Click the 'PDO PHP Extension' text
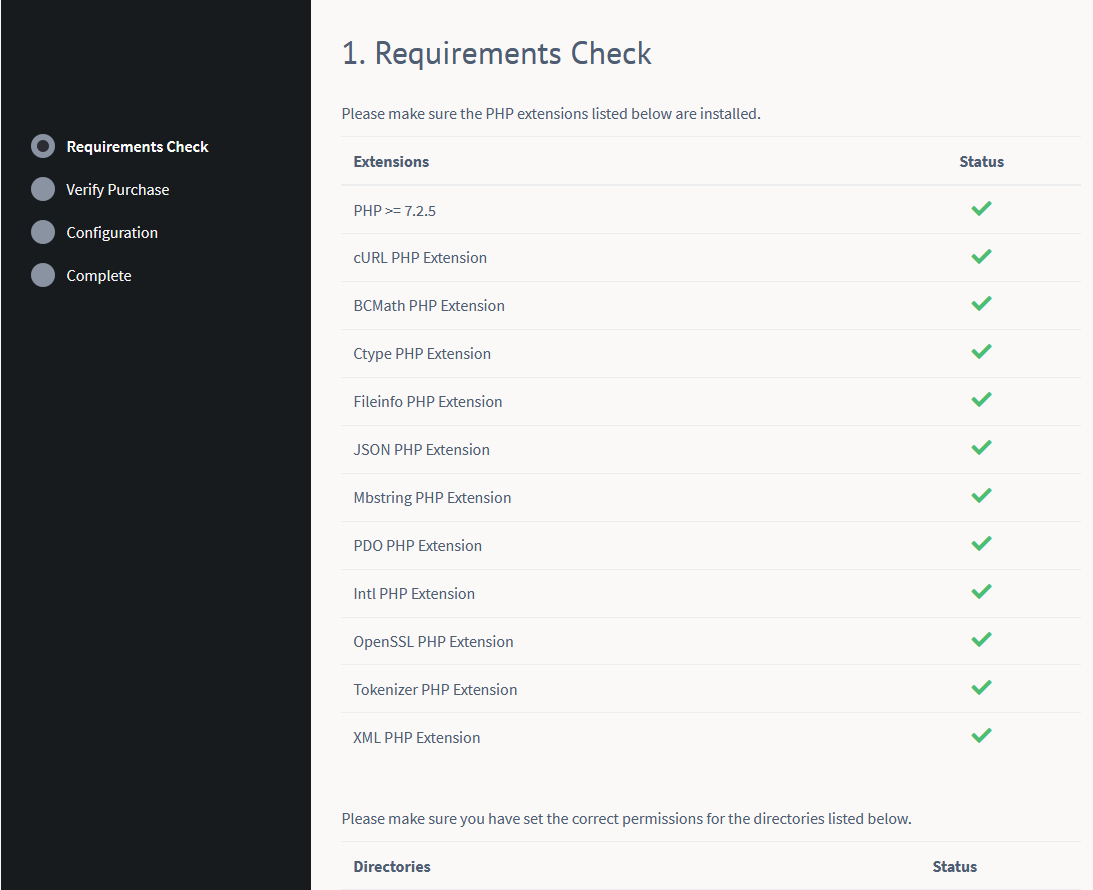 click(x=418, y=546)
